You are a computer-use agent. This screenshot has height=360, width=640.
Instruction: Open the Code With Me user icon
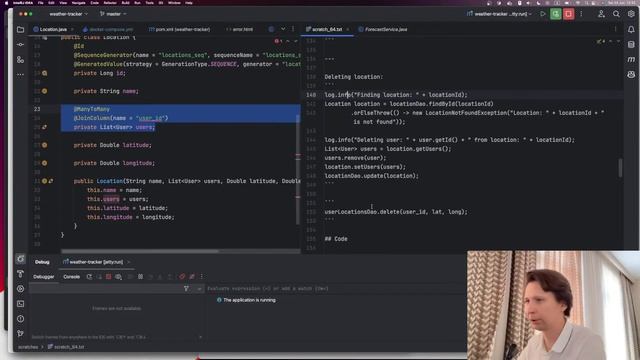point(601,14)
